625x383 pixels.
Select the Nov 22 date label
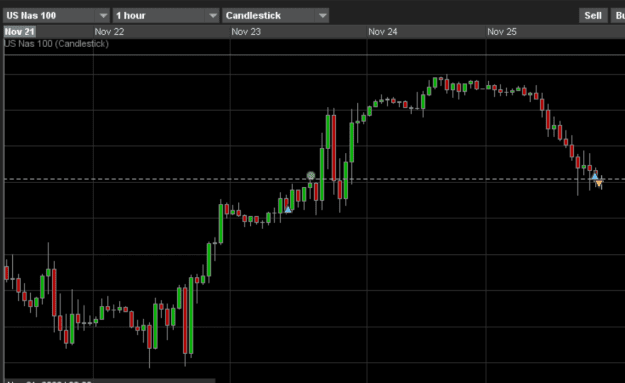tap(109, 31)
